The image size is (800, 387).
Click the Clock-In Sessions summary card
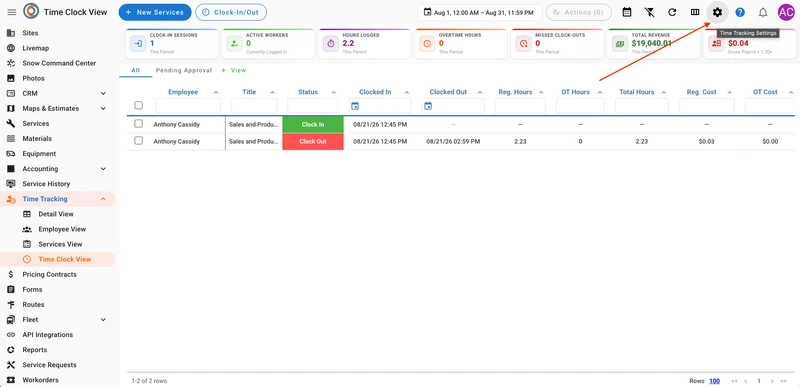172,44
